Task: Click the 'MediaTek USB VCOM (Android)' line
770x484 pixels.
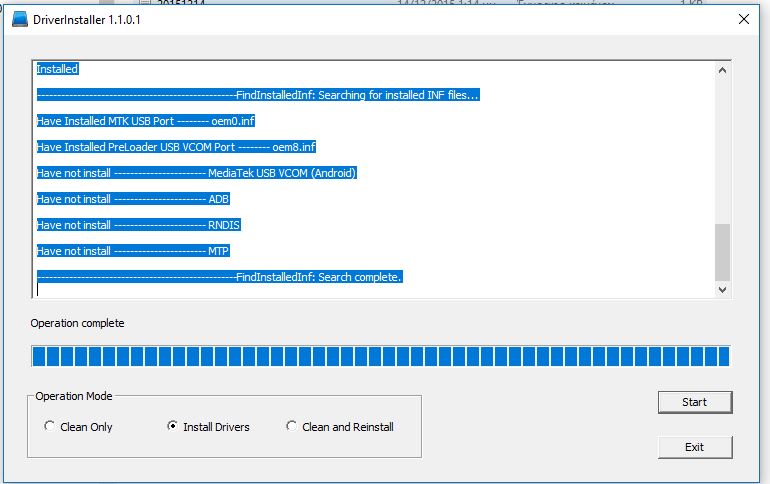Action: 196,173
